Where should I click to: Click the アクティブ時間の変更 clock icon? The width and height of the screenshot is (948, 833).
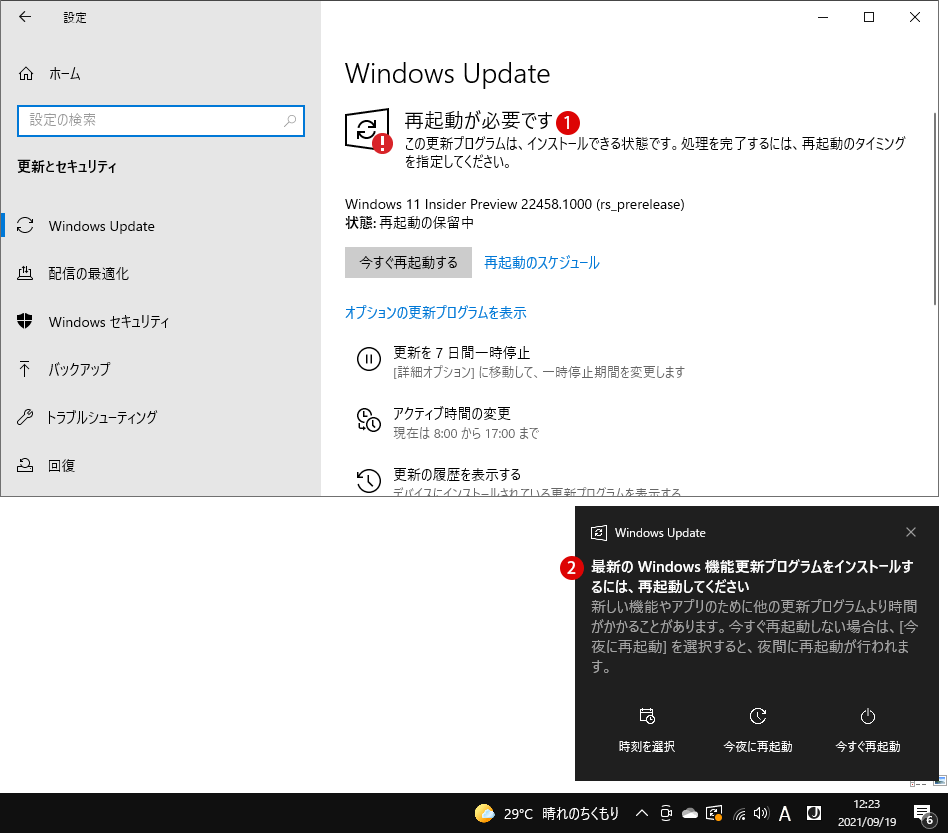pyautogui.click(x=369, y=420)
